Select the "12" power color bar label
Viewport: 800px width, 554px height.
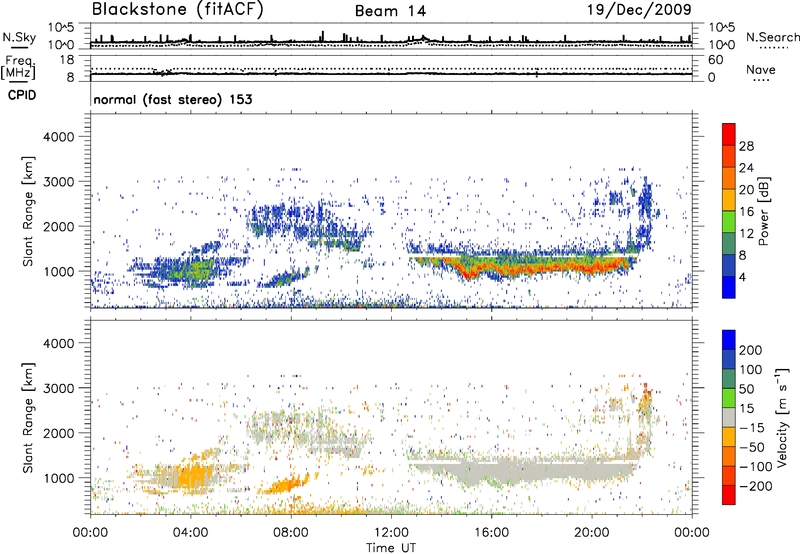coord(746,234)
